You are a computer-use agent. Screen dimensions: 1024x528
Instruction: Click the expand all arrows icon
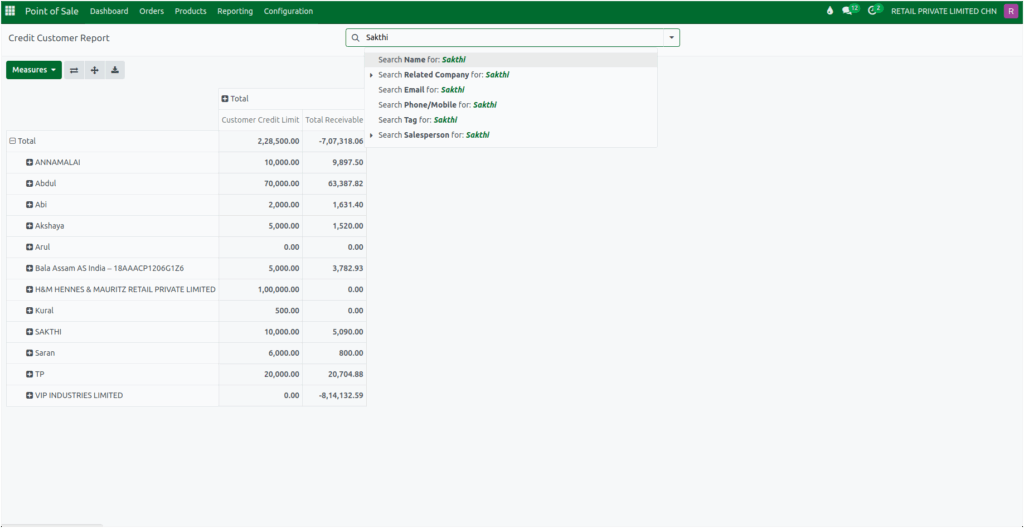point(95,70)
